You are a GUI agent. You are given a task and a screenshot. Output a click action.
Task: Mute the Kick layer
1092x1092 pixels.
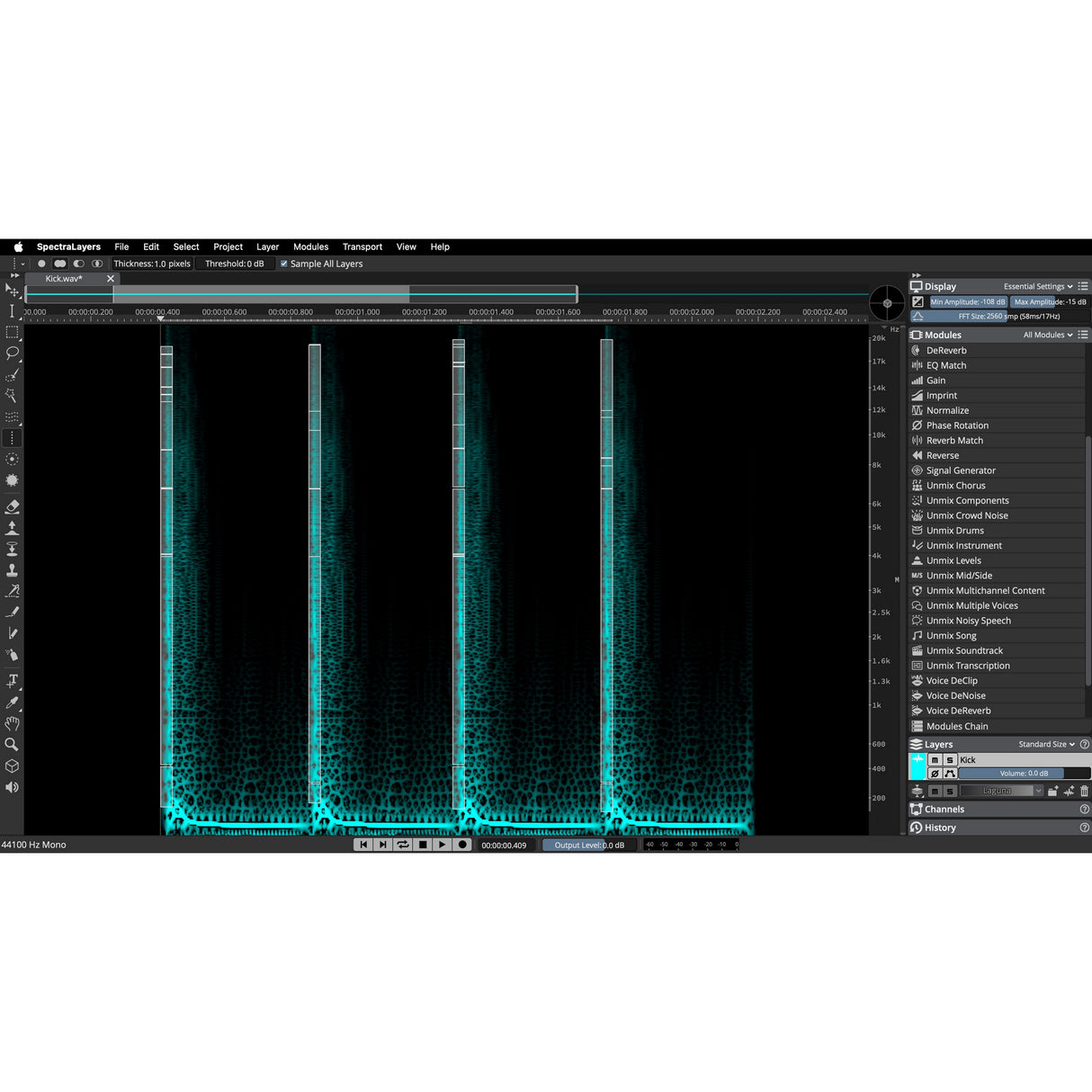point(935,760)
